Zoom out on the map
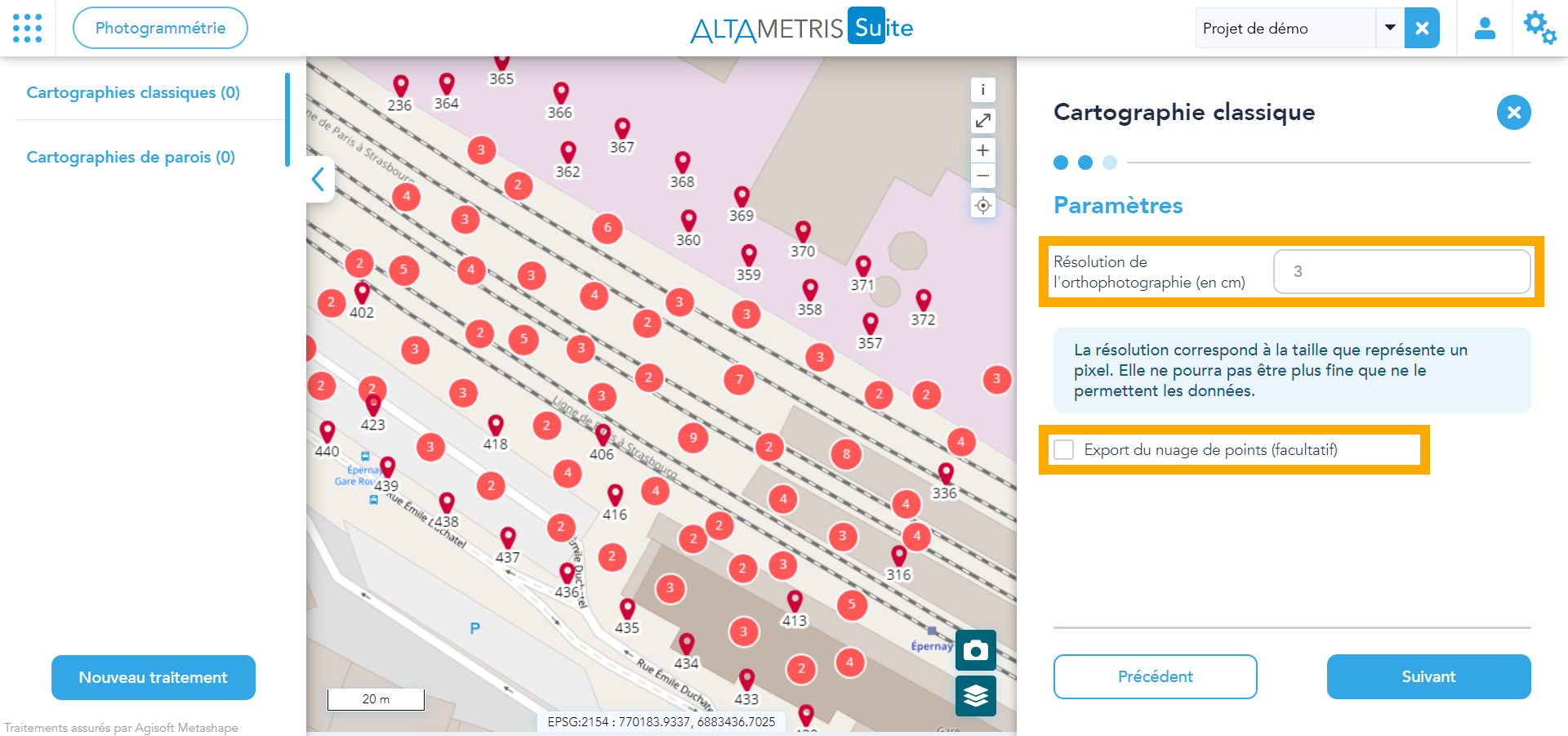The width and height of the screenshot is (1568, 736). tap(982, 176)
